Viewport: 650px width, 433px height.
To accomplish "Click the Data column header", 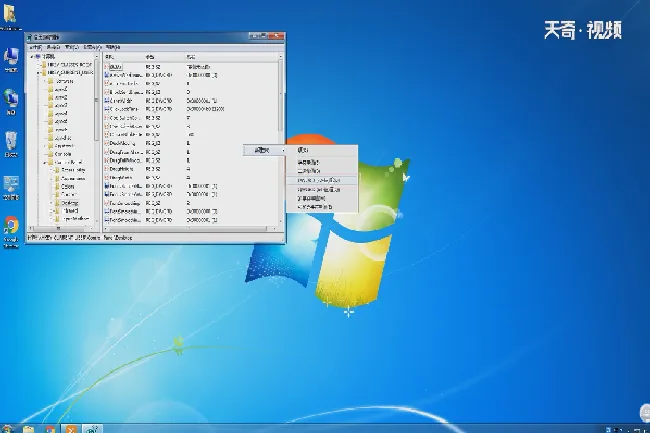I will tap(231, 57).
